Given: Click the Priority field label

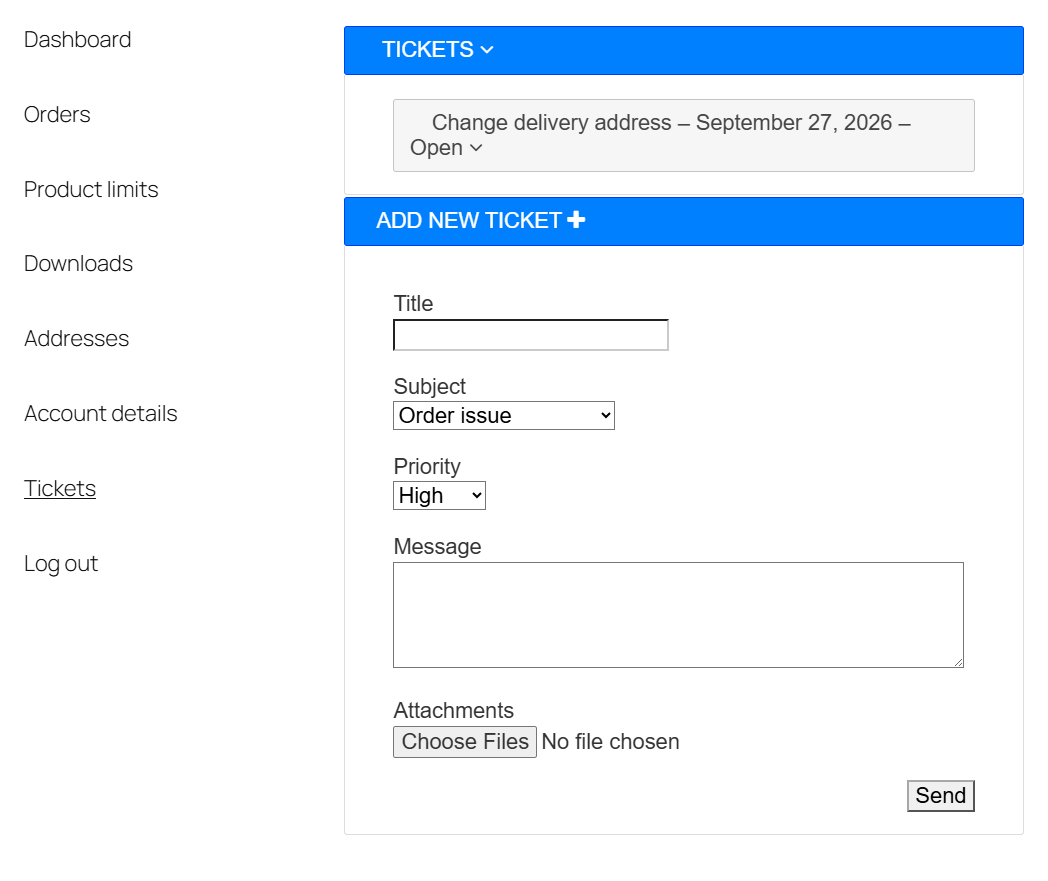Looking at the screenshot, I should [427, 467].
